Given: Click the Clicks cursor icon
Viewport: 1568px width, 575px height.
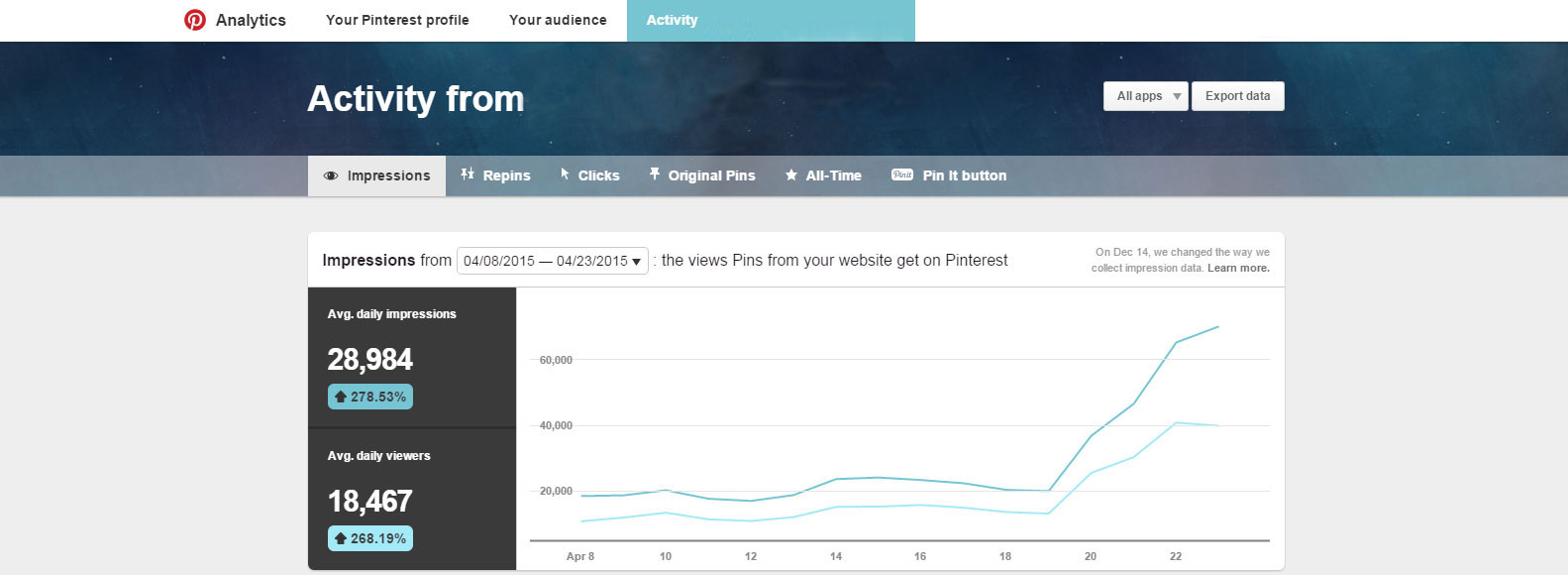Looking at the screenshot, I should 565,174.
